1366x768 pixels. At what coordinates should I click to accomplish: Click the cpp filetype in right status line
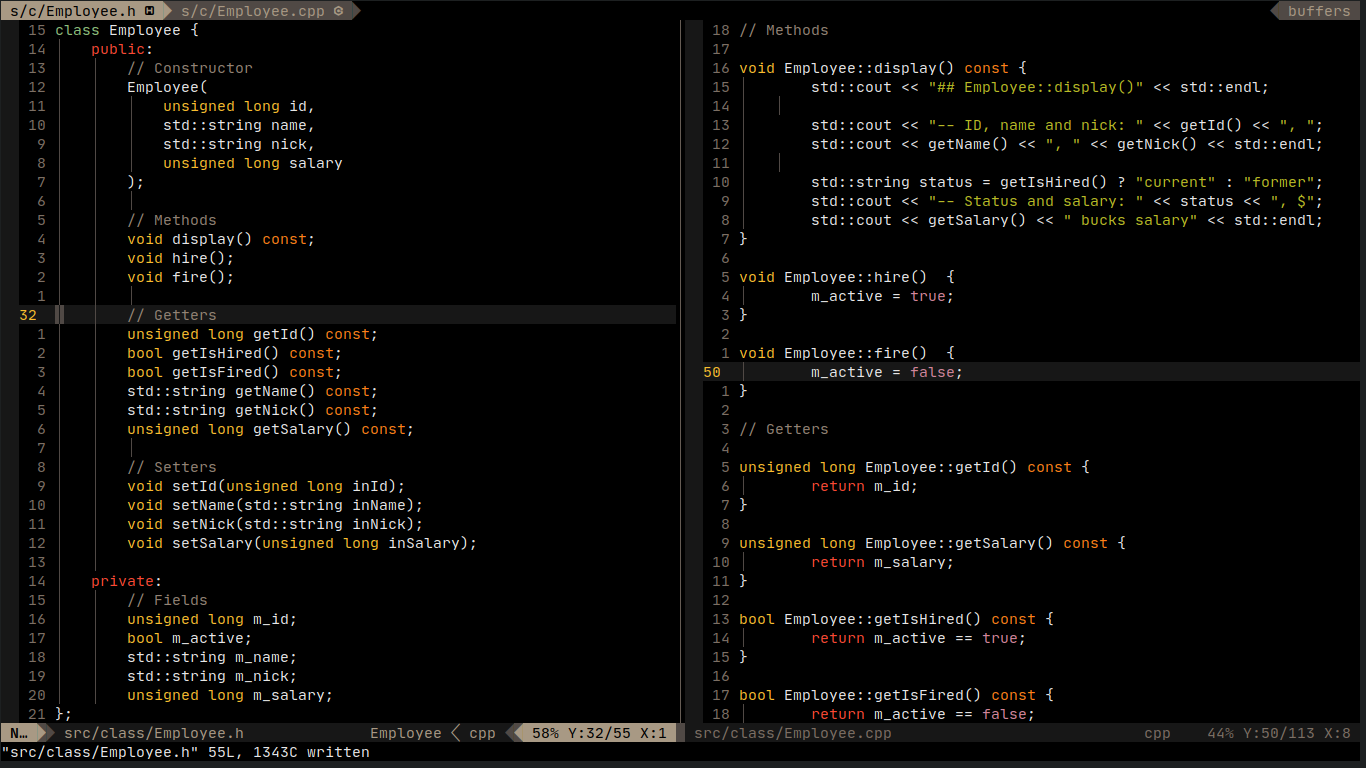tap(1158, 733)
